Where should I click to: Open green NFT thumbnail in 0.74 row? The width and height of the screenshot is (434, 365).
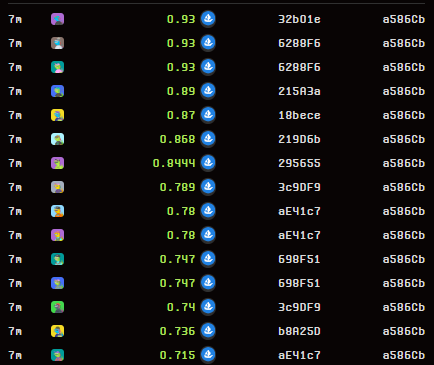[57, 307]
